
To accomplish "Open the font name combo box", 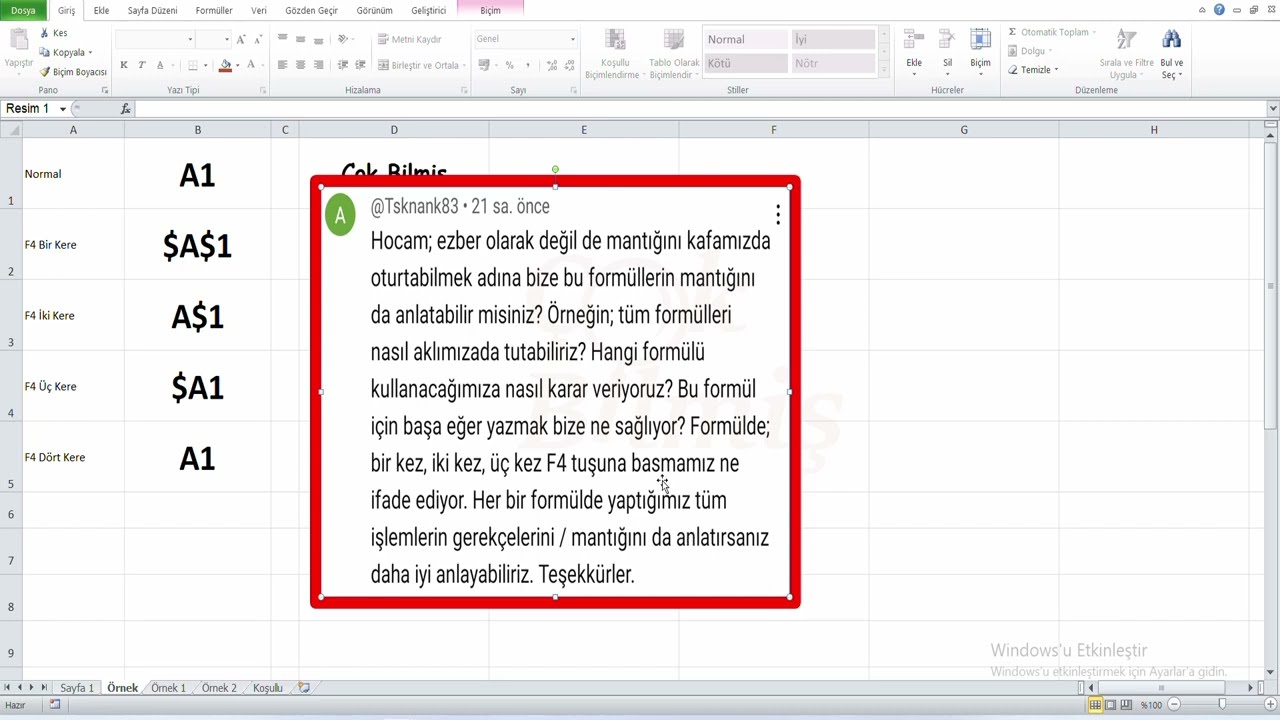I will click(155, 39).
